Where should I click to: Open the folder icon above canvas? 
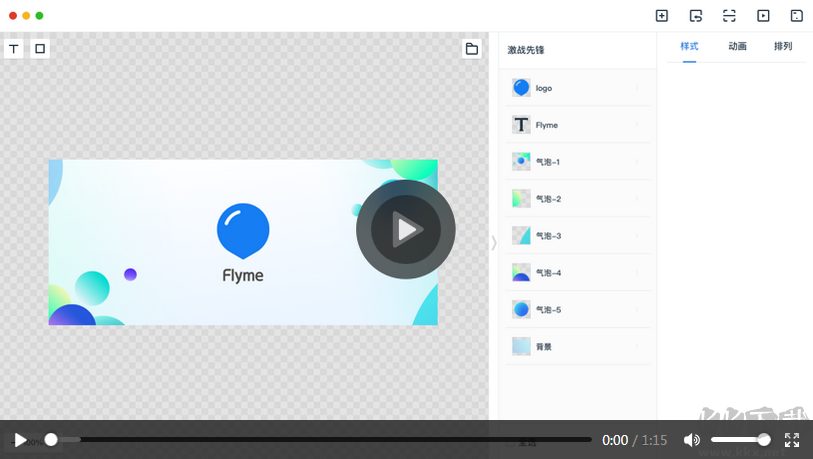tap(471, 49)
